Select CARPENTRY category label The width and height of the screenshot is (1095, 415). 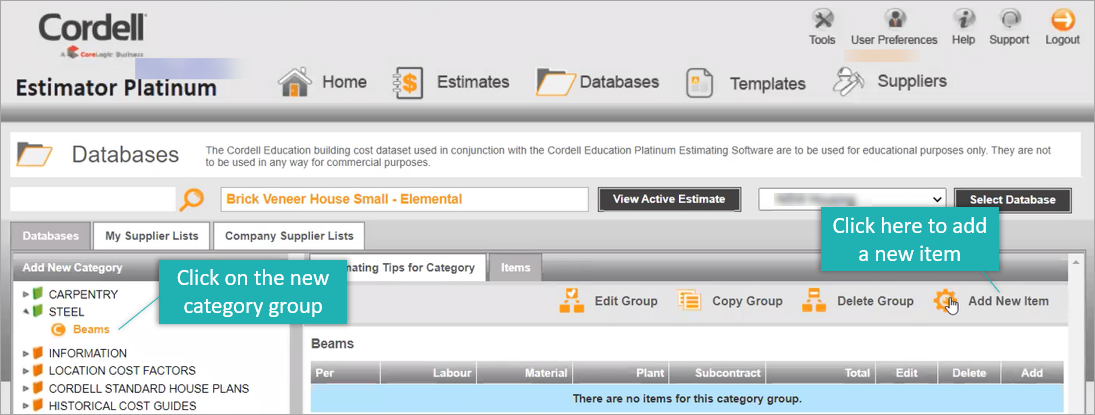click(x=83, y=294)
